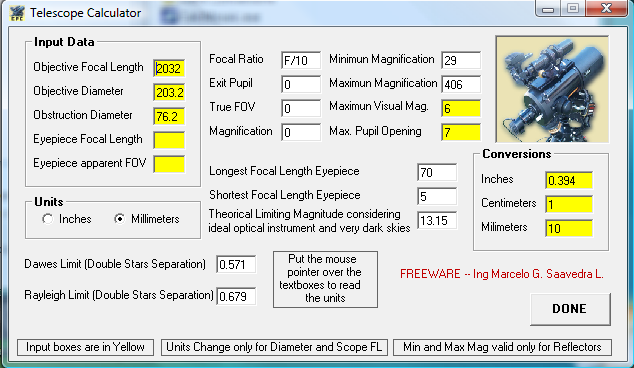
Task: Click the empty Eyepiece apparent FOV field
Action: click(169, 164)
